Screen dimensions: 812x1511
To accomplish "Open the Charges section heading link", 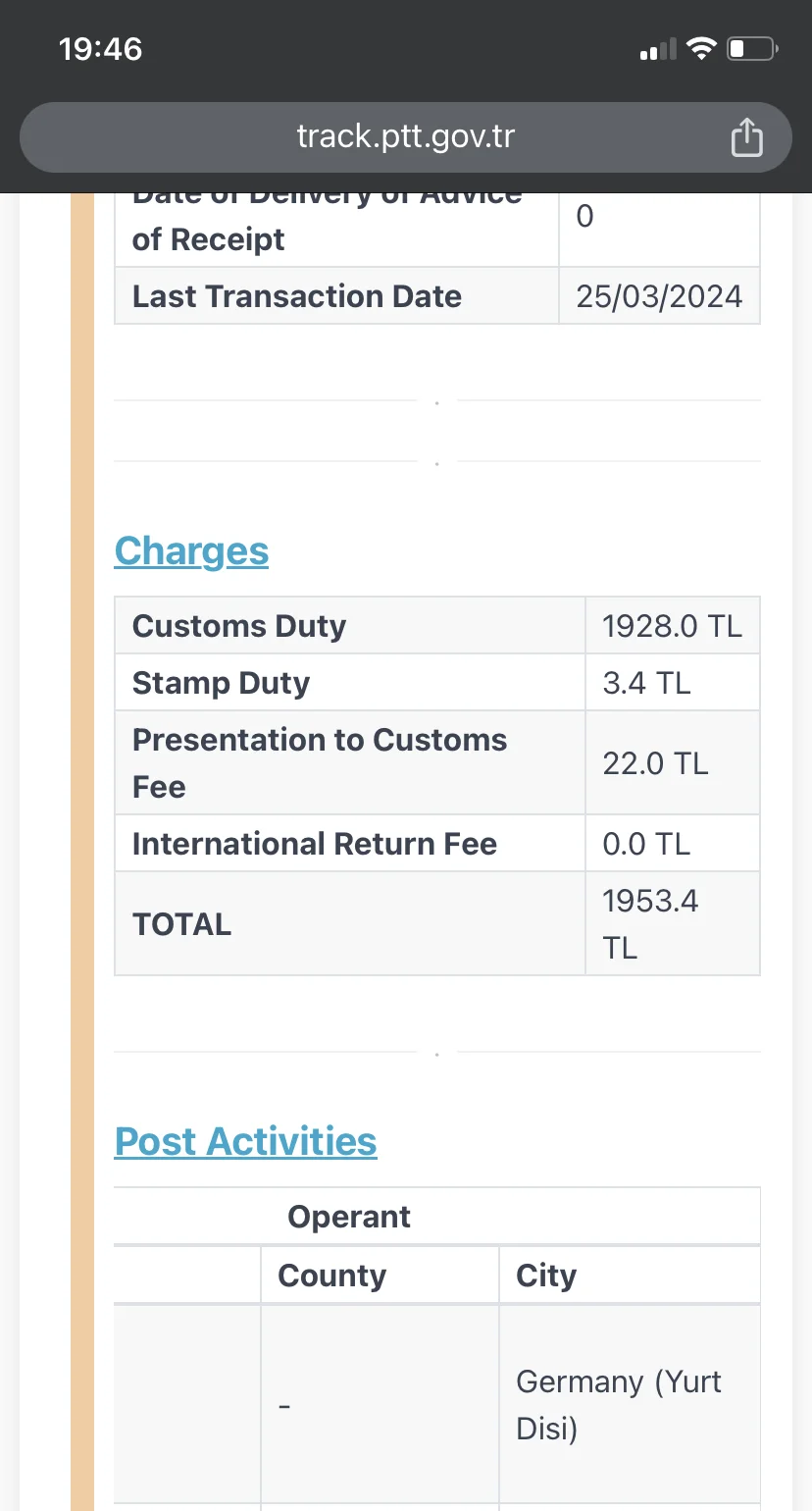I will coord(191,551).
